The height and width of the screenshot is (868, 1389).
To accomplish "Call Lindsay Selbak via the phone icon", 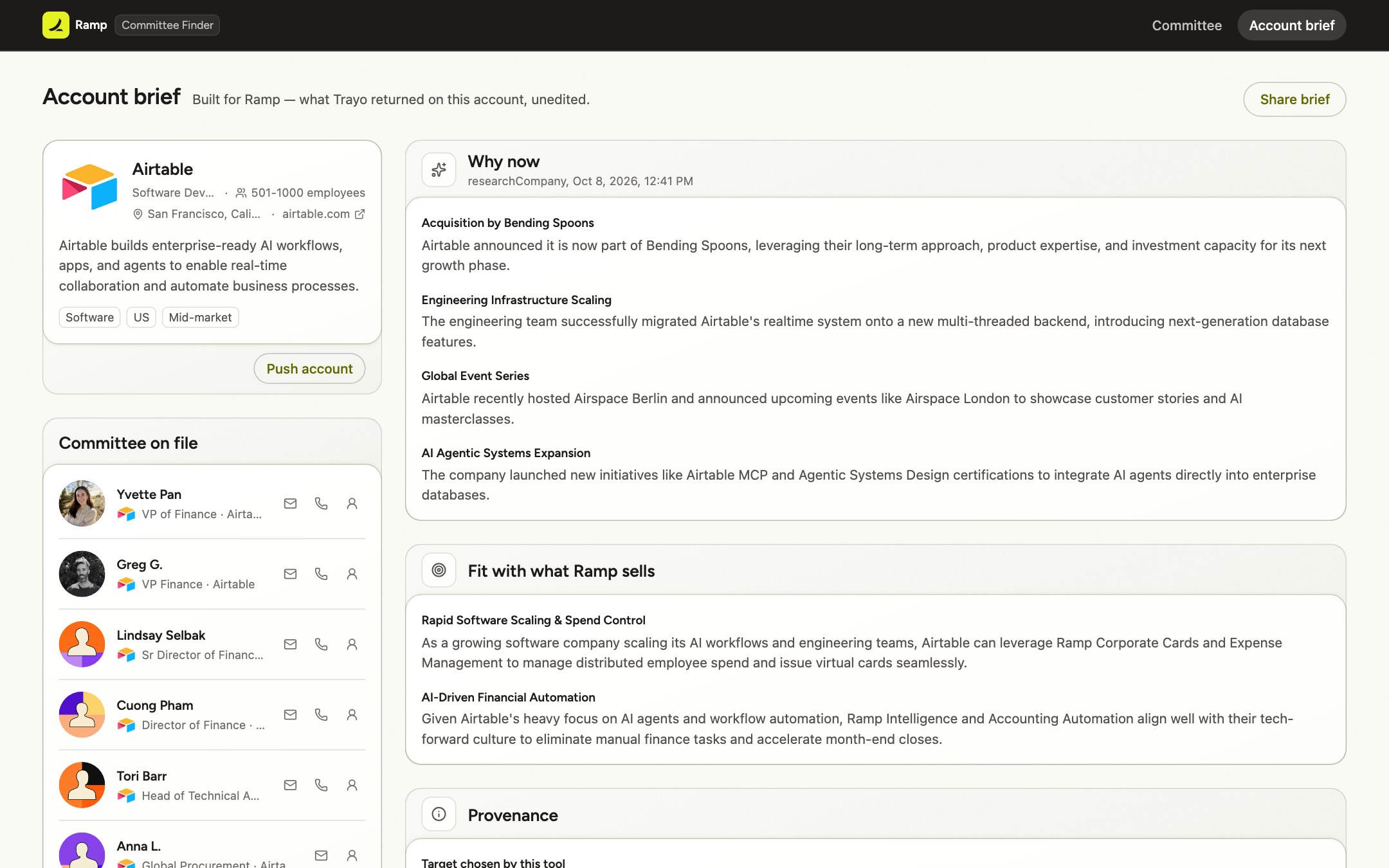I will coord(321,644).
